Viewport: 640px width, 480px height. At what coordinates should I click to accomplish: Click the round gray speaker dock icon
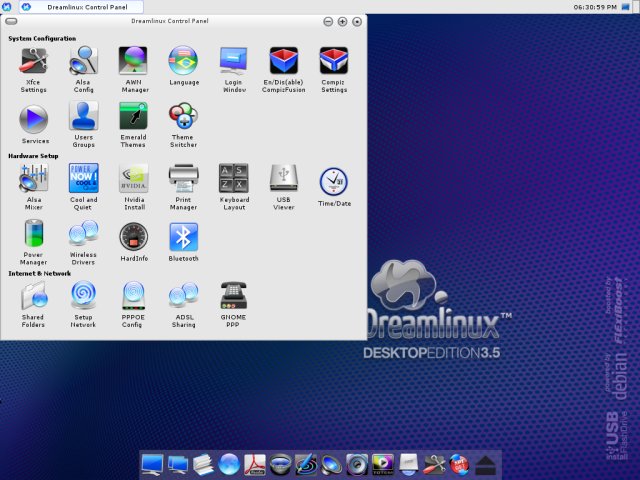357,465
